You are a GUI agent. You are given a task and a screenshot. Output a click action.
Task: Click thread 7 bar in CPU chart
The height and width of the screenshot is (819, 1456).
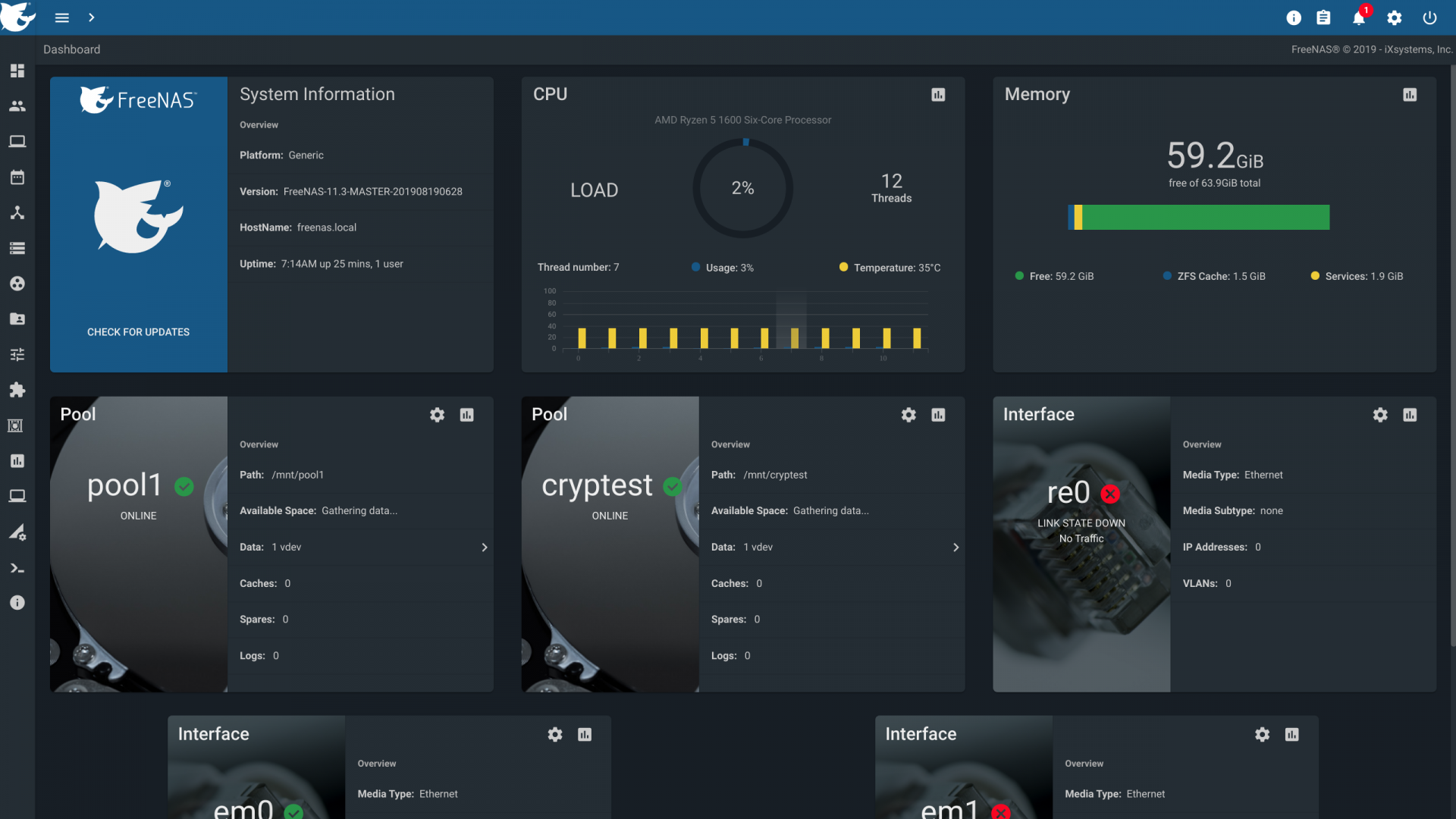794,337
